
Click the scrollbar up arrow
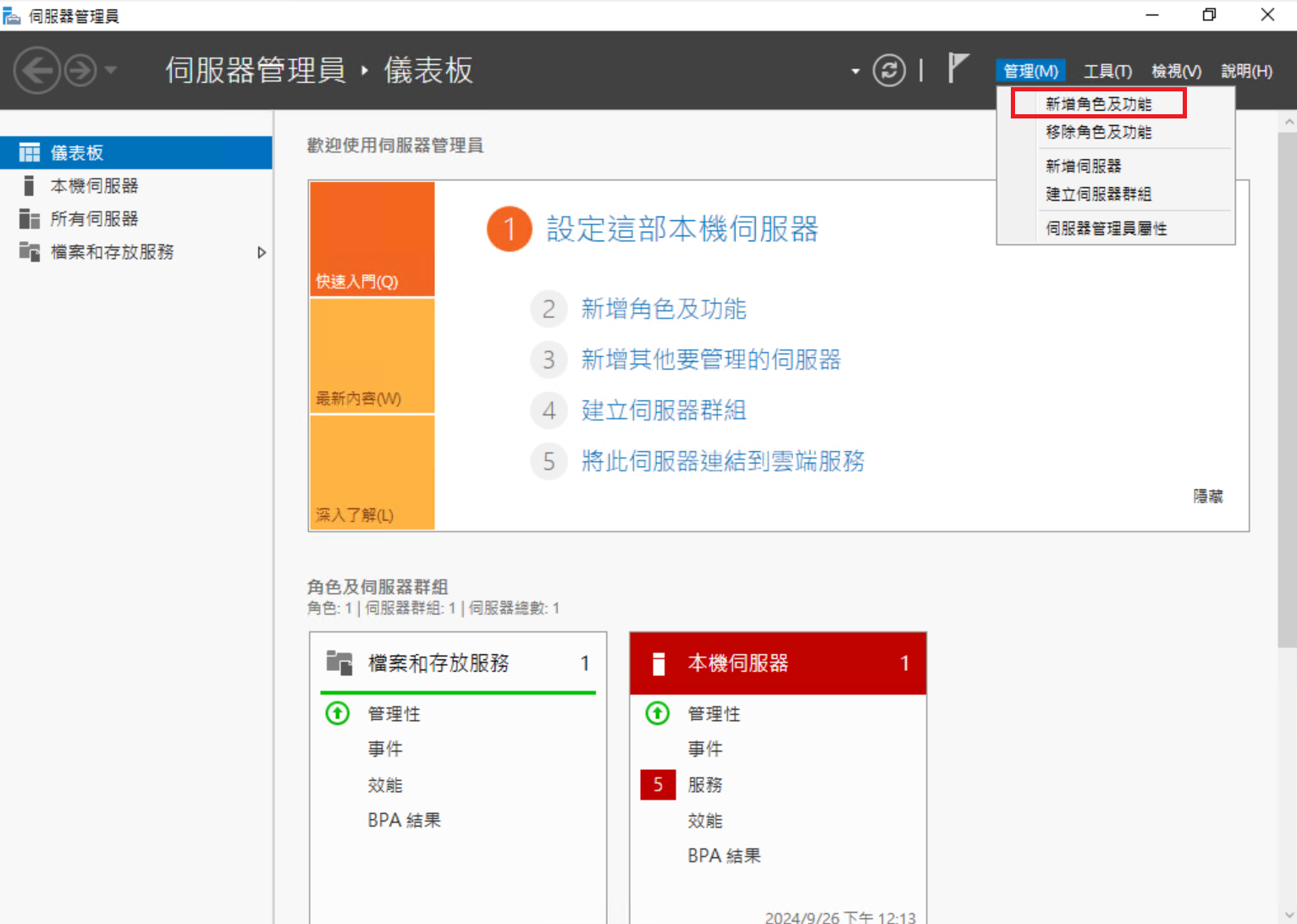pos(1288,122)
